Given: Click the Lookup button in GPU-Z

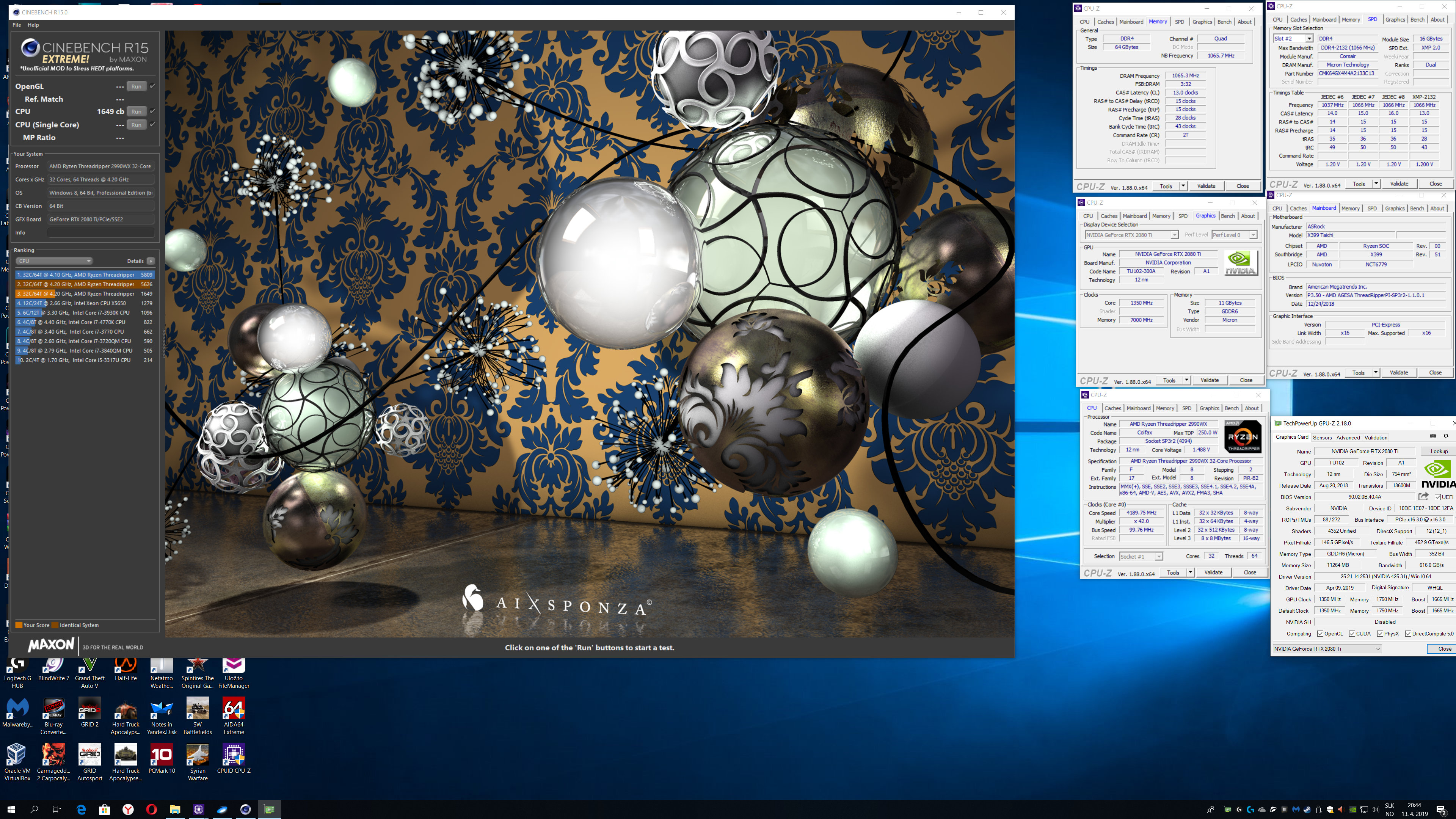Looking at the screenshot, I should click(x=1439, y=451).
